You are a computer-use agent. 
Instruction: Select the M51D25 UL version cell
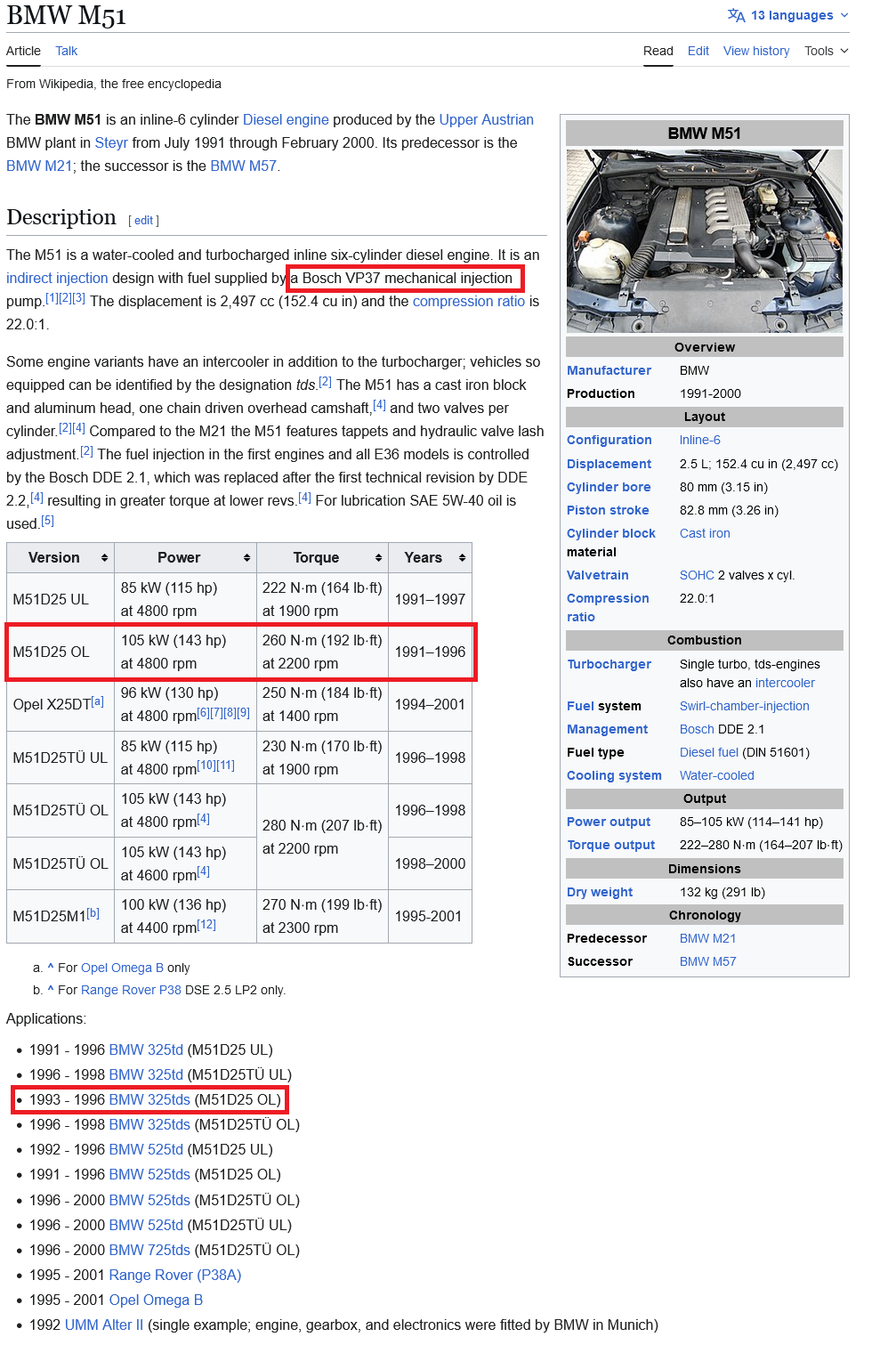[61, 599]
